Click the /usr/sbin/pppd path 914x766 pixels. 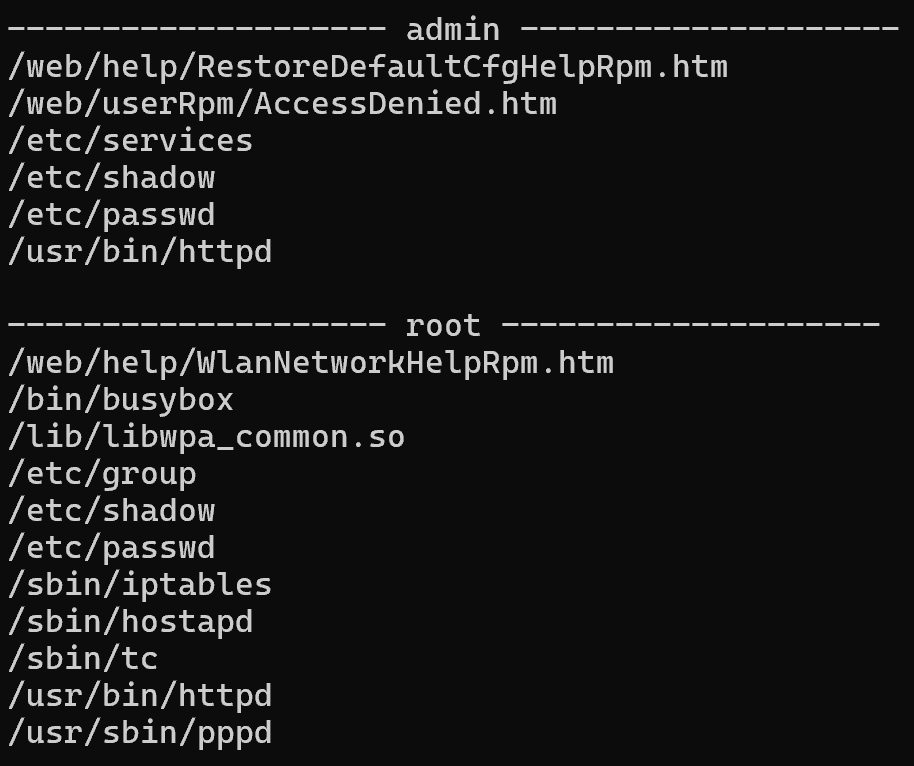140,732
